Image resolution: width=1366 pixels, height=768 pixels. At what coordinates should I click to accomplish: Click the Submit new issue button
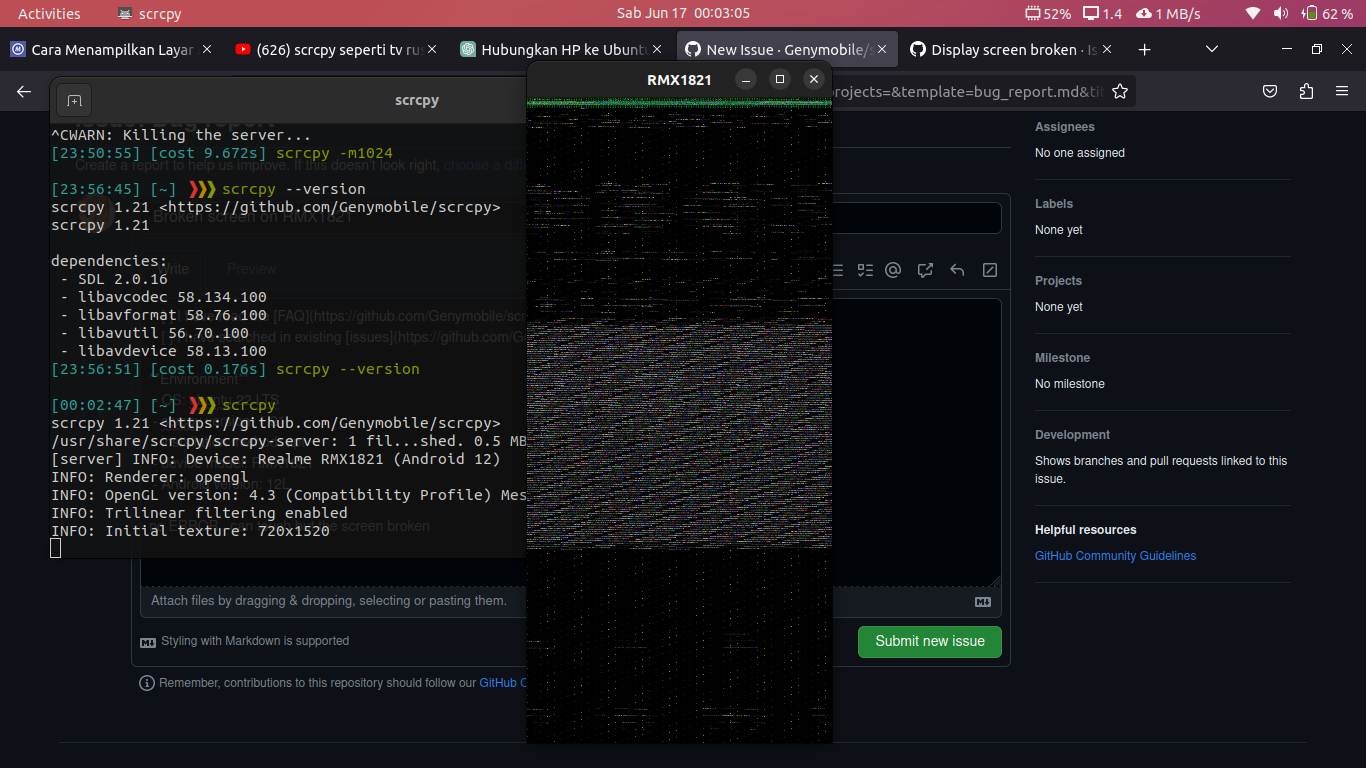coord(929,641)
